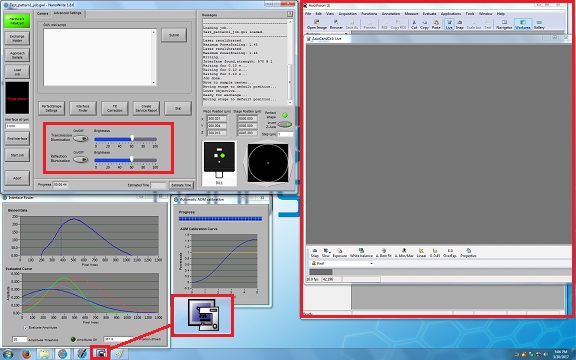Click the Live icon in AxioVision toolbar
The height and width of the screenshot is (360, 576).
click(x=449, y=24)
